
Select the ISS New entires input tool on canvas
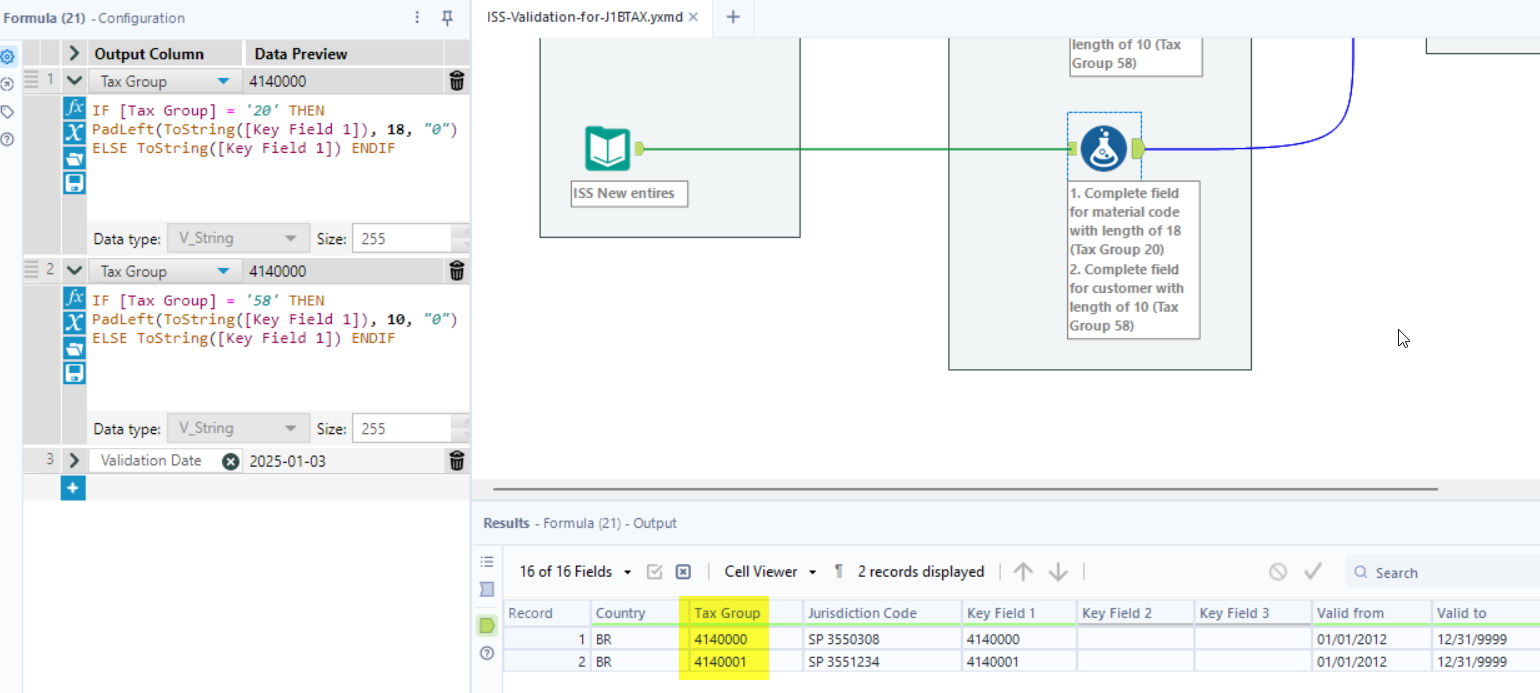[x=608, y=148]
